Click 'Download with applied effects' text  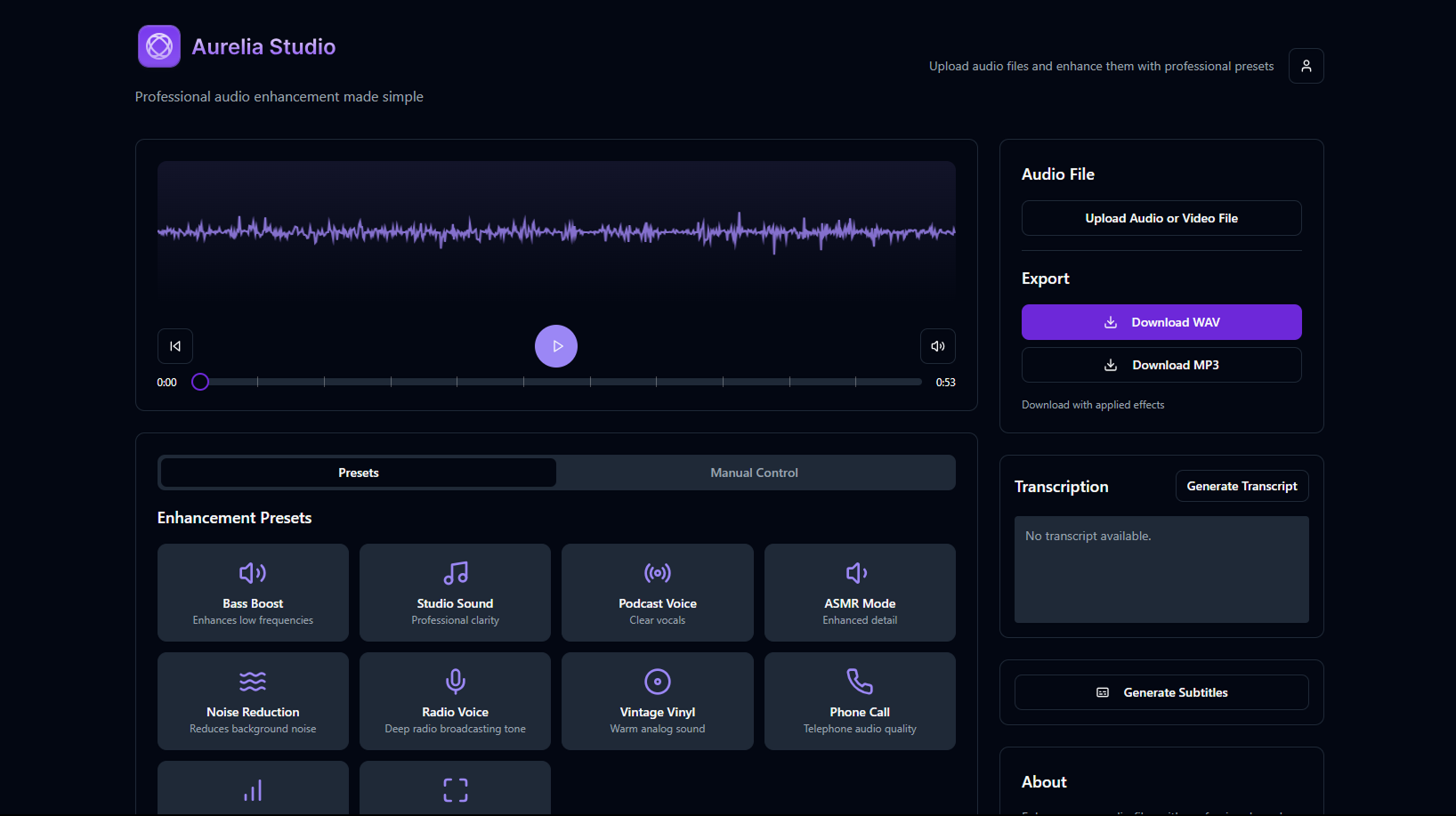point(1093,405)
